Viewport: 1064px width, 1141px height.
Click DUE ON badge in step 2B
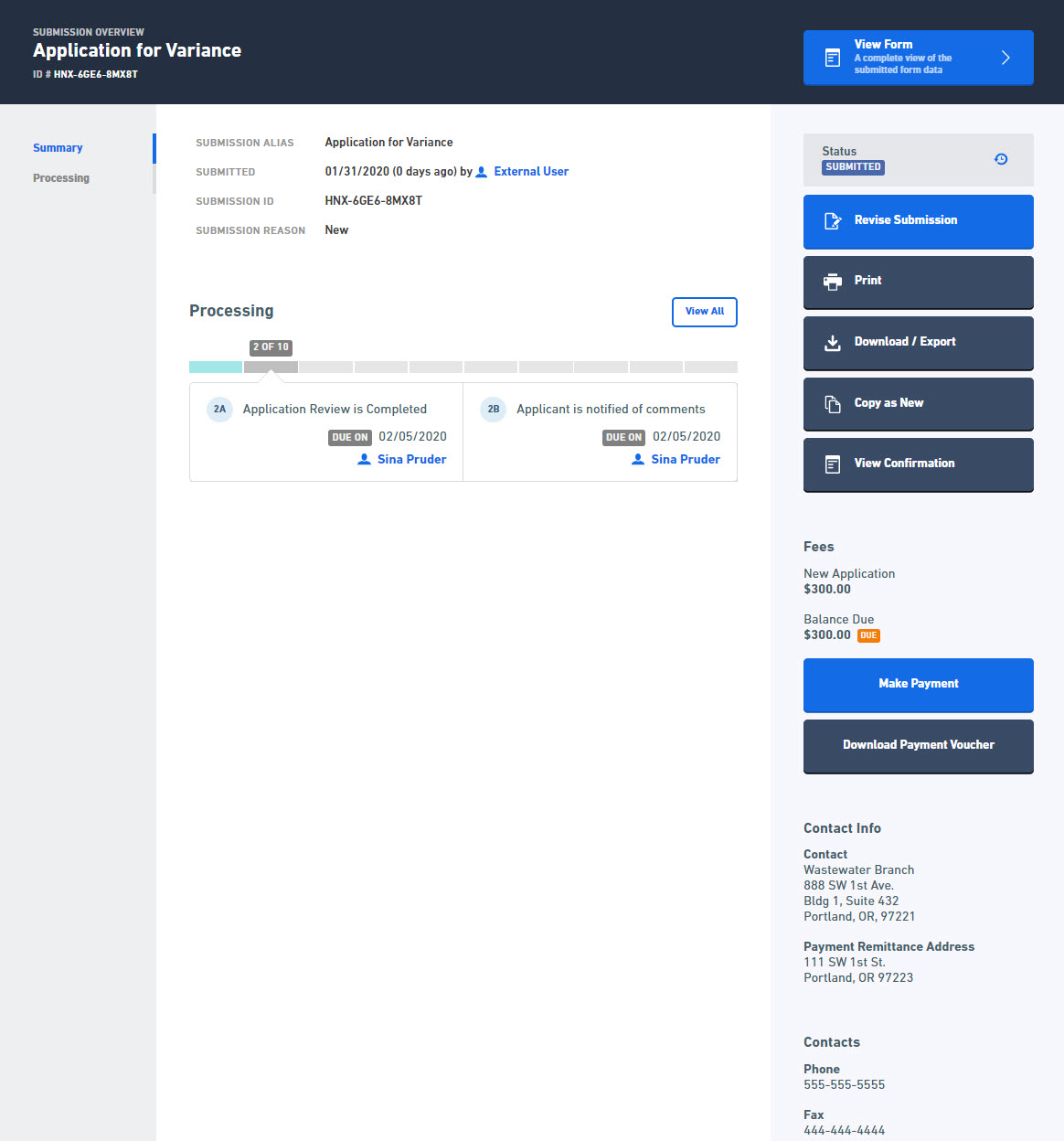623,438
